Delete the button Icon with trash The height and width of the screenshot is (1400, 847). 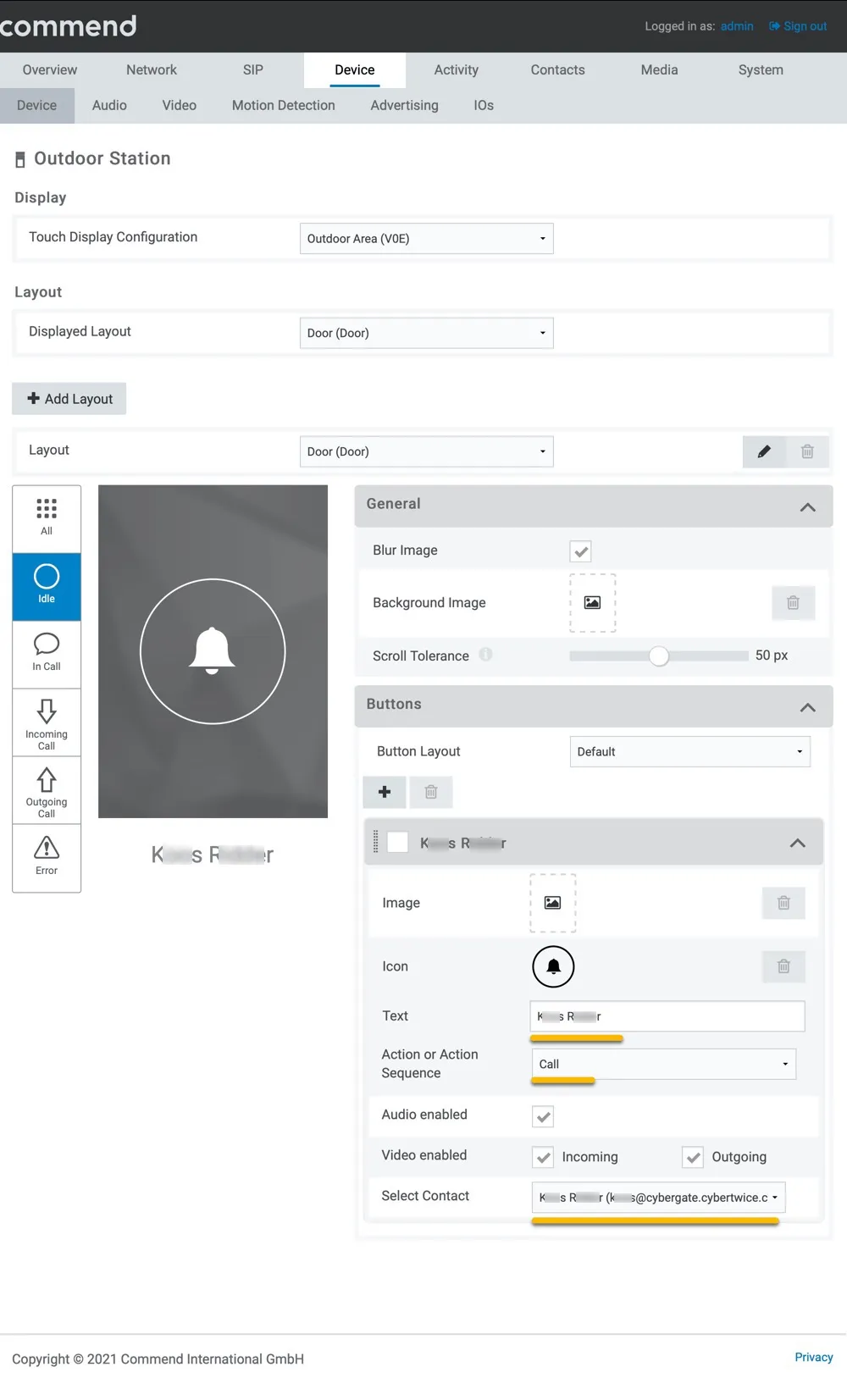[x=783, y=966]
